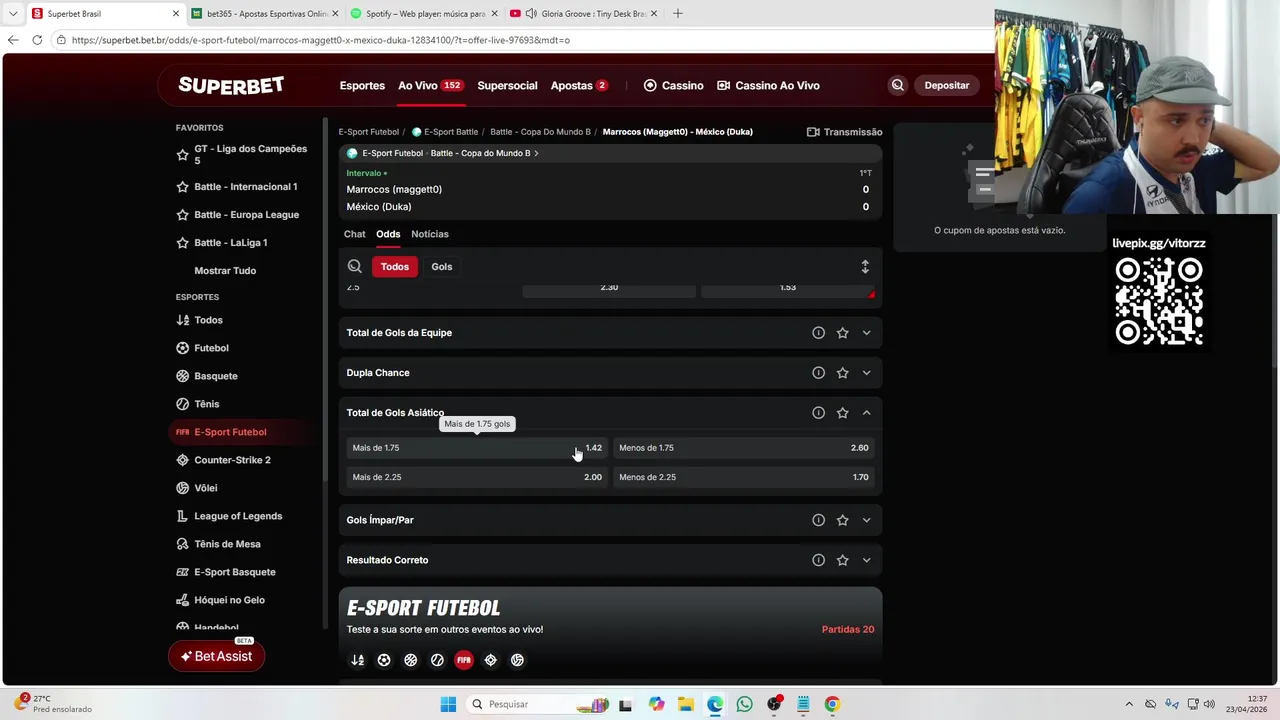Open info for Resultado Correto
Viewport: 1280px width, 720px height.
[818, 560]
